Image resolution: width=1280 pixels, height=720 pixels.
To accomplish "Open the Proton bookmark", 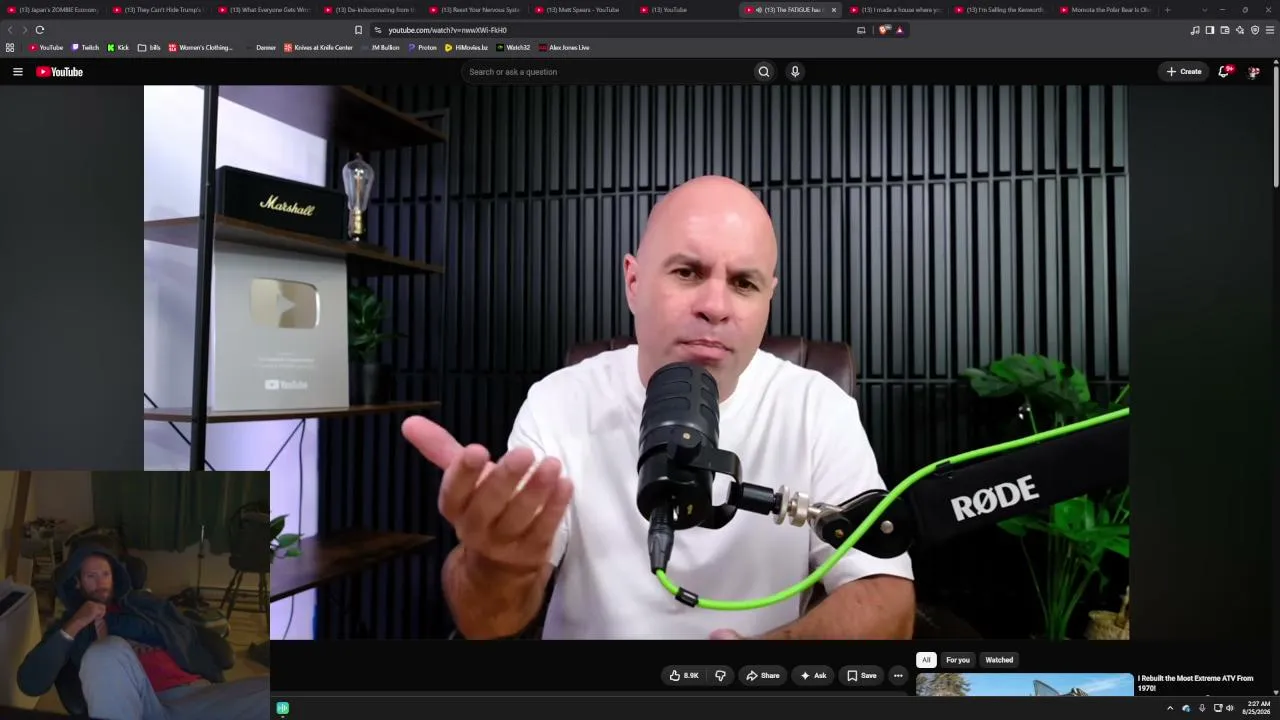I will [422, 47].
